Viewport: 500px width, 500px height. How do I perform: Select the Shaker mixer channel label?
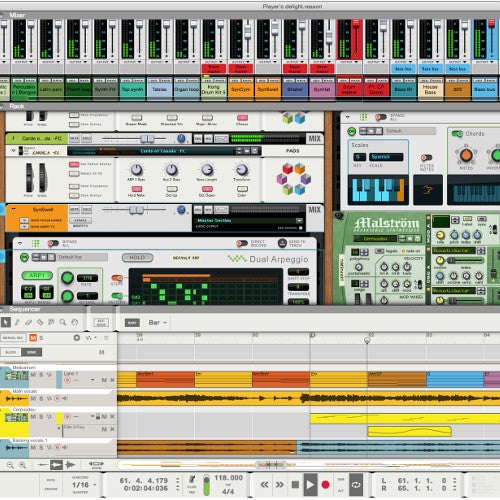[295, 89]
